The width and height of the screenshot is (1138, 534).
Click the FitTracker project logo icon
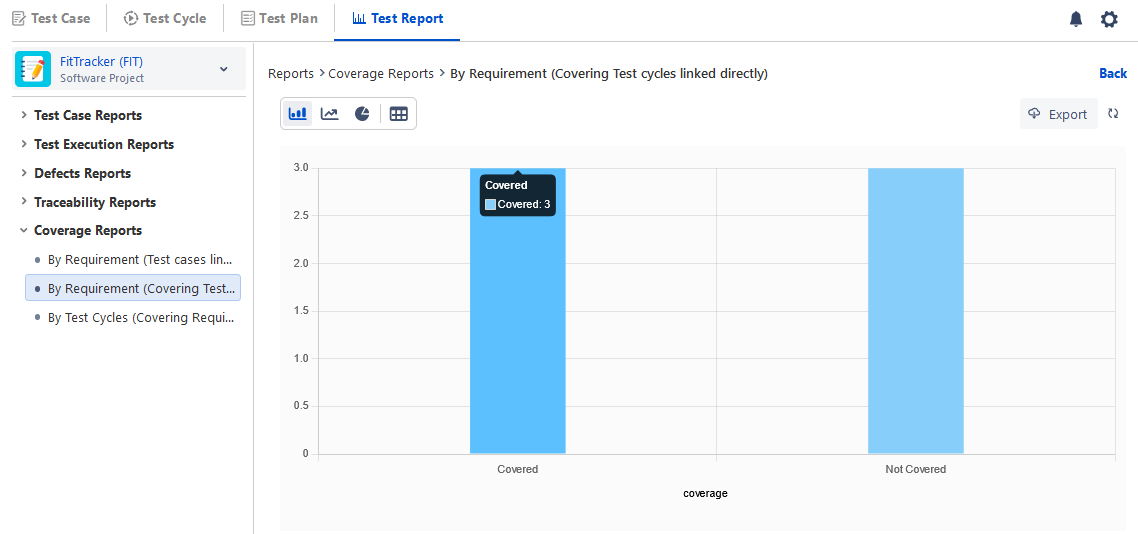(33, 69)
